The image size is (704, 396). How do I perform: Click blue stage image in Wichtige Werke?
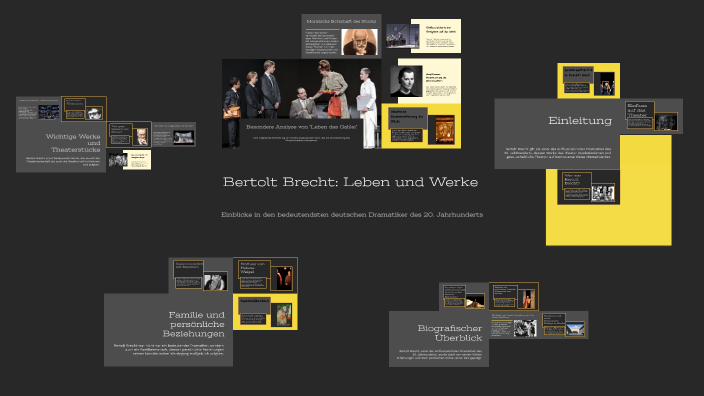click(48, 112)
